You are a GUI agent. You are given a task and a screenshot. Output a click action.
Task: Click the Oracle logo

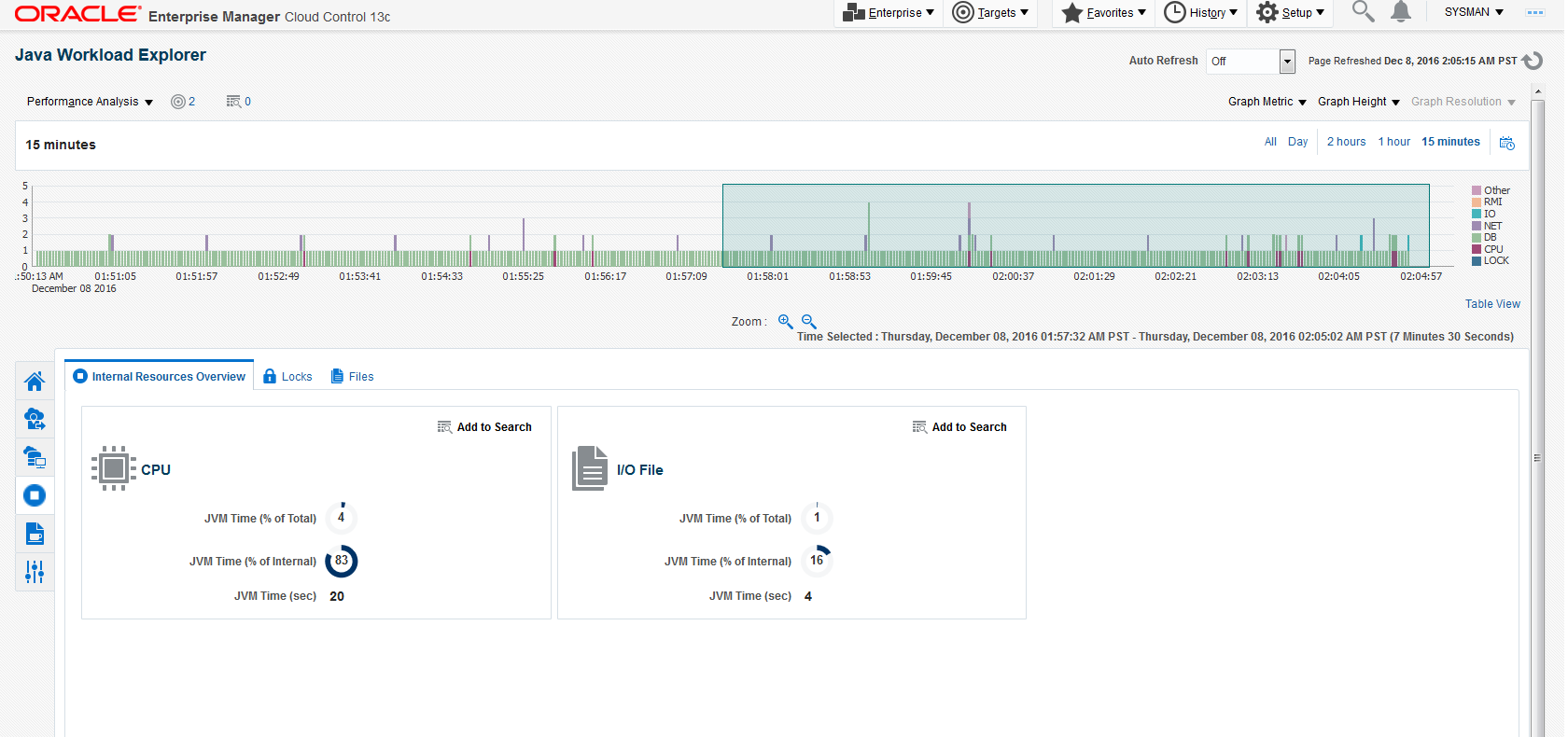tap(78, 14)
